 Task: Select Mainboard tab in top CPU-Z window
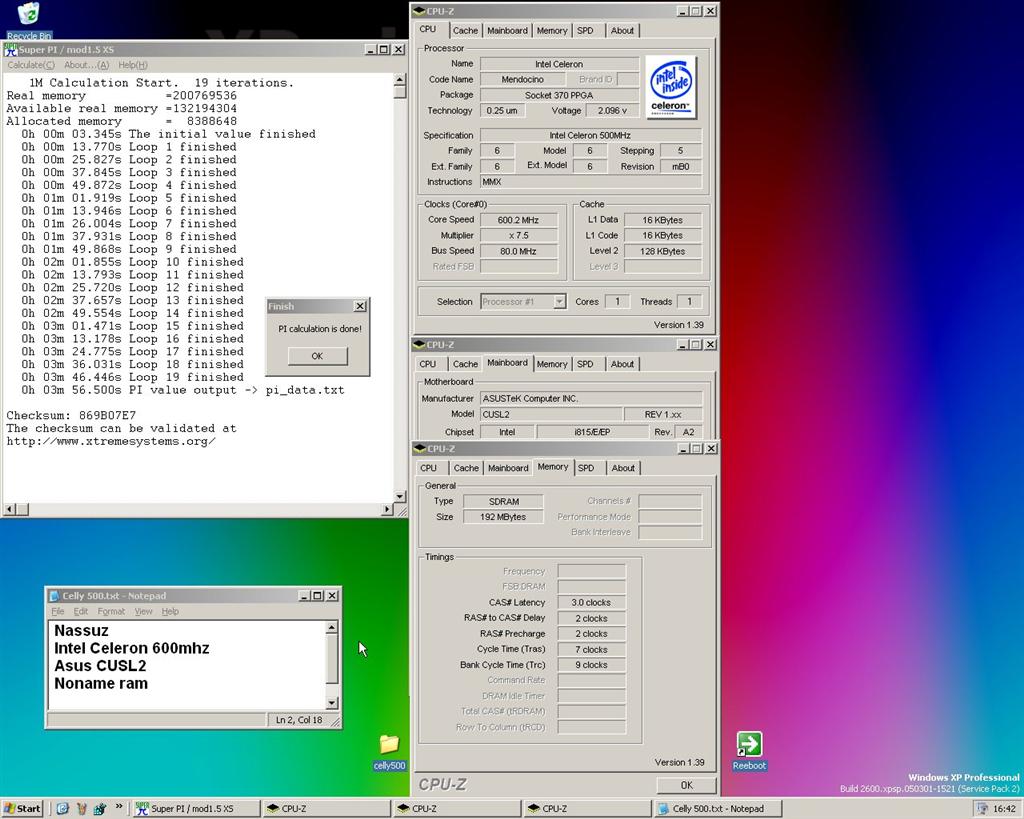pos(507,31)
